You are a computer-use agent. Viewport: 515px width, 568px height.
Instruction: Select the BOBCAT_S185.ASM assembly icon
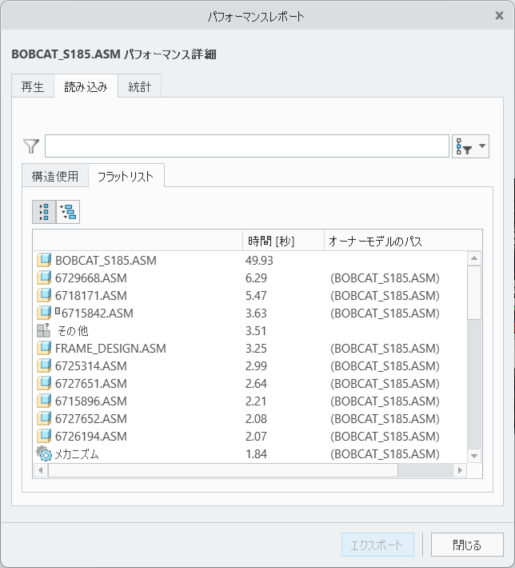pos(44,260)
